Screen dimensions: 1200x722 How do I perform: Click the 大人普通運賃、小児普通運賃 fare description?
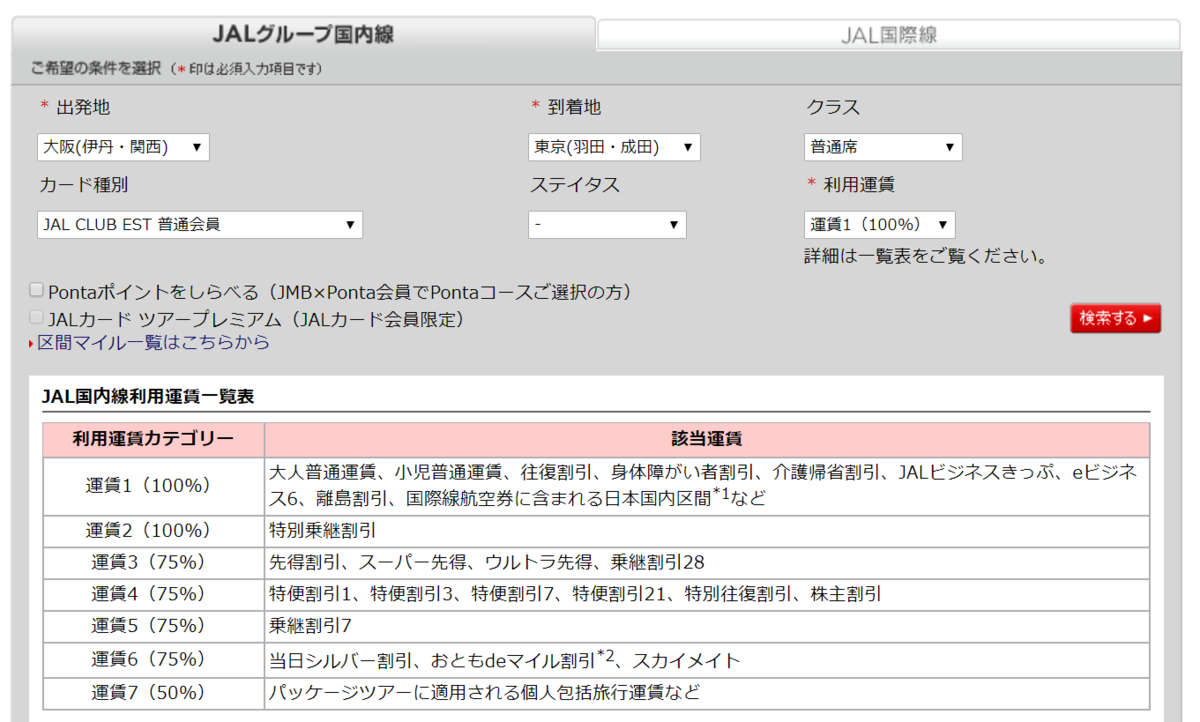tap(703, 485)
